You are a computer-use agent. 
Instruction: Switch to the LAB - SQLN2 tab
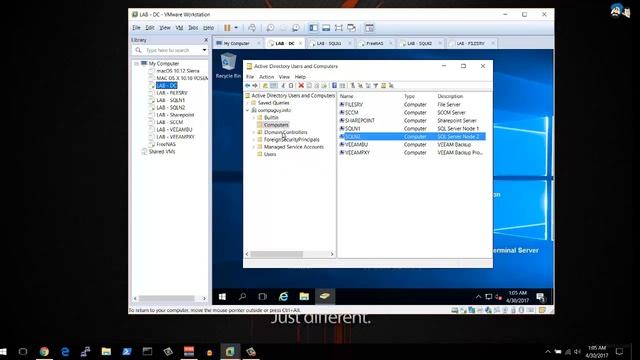pyautogui.click(x=419, y=43)
